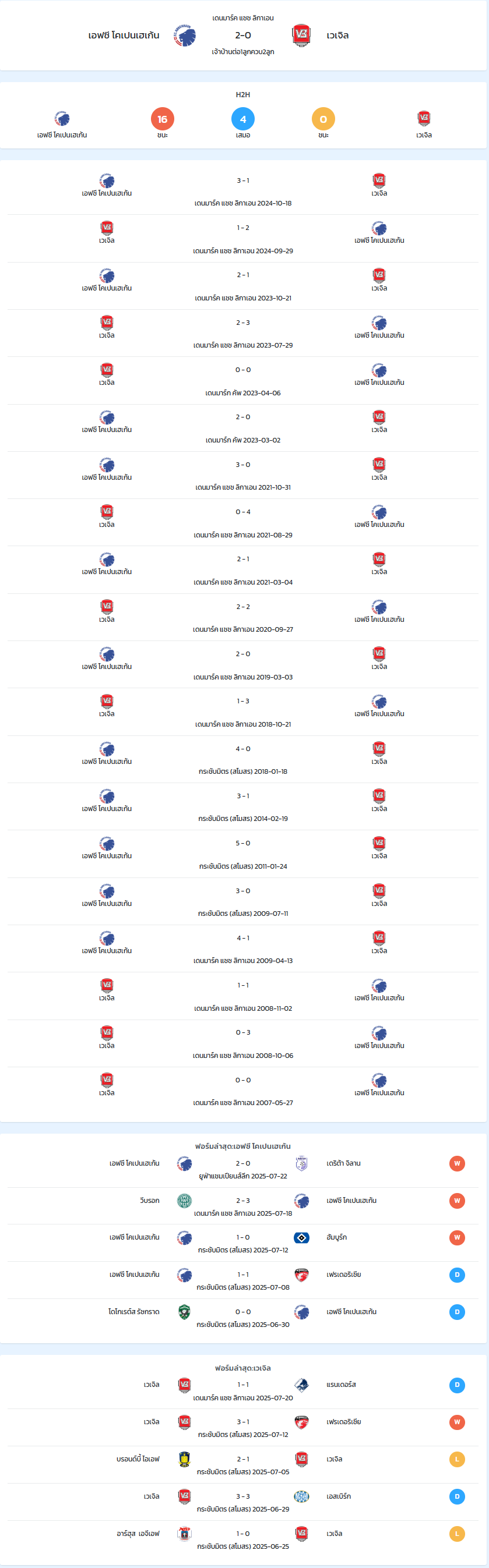Open the 4-0 friendly from 2018-01-18
Screen dimensions: 489x1568
[243, 759]
